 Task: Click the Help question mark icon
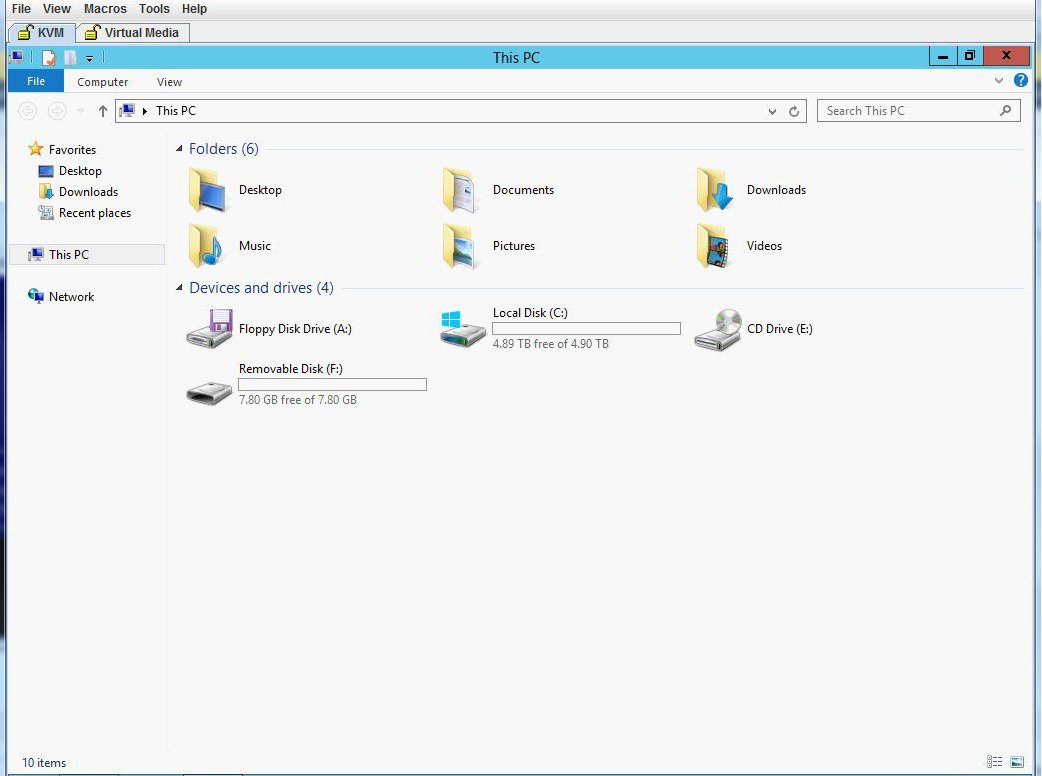tap(1021, 80)
